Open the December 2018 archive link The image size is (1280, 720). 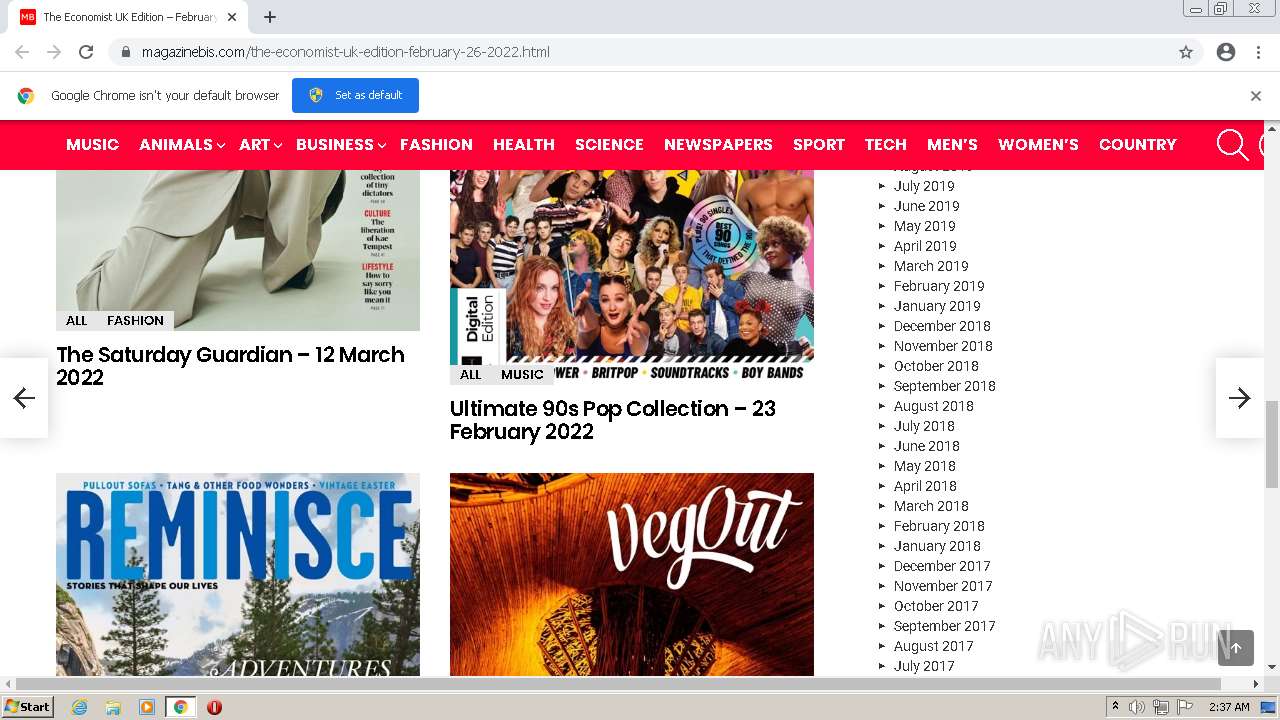point(942,326)
